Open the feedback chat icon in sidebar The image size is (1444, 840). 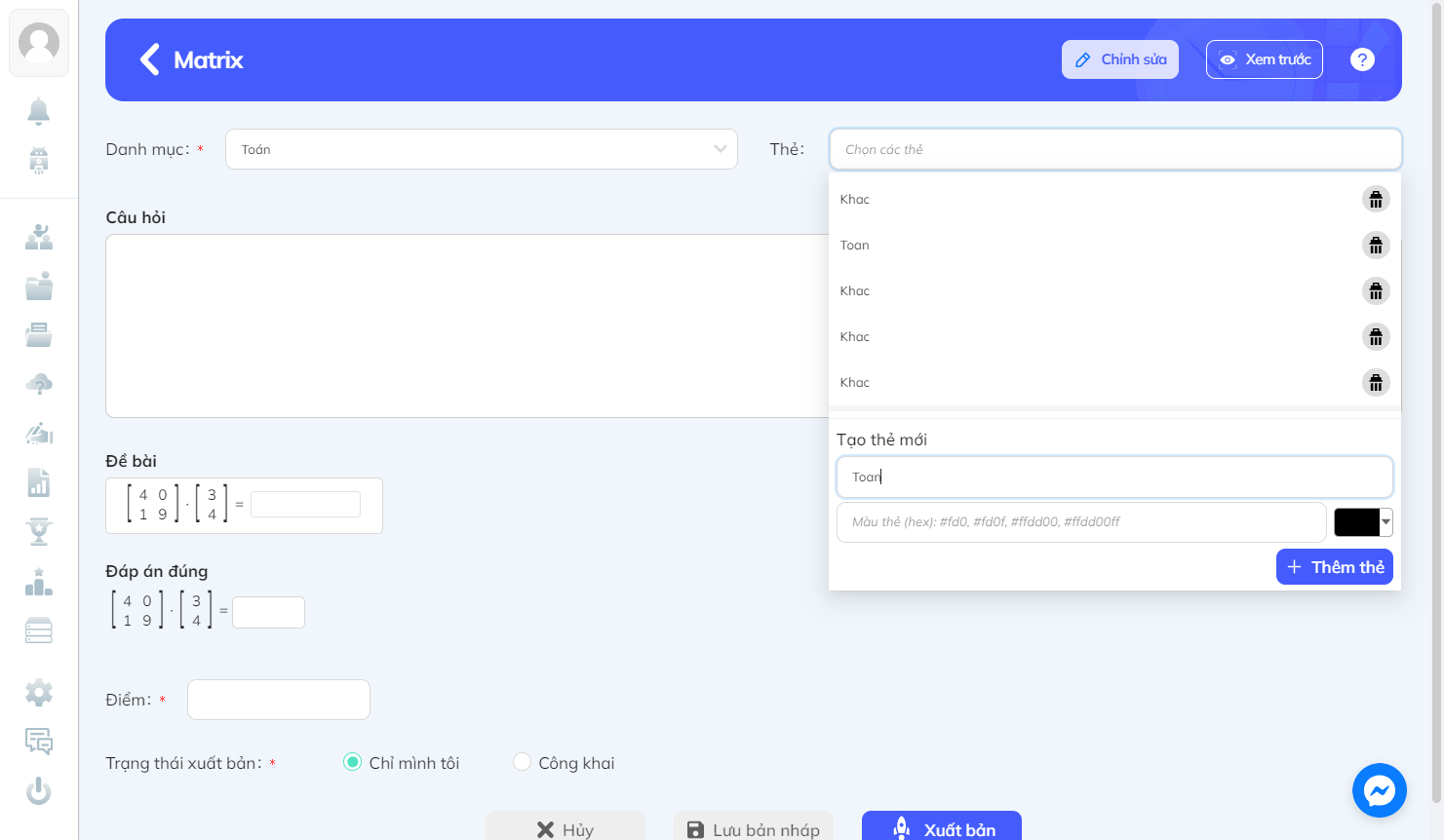(x=39, y=742)
